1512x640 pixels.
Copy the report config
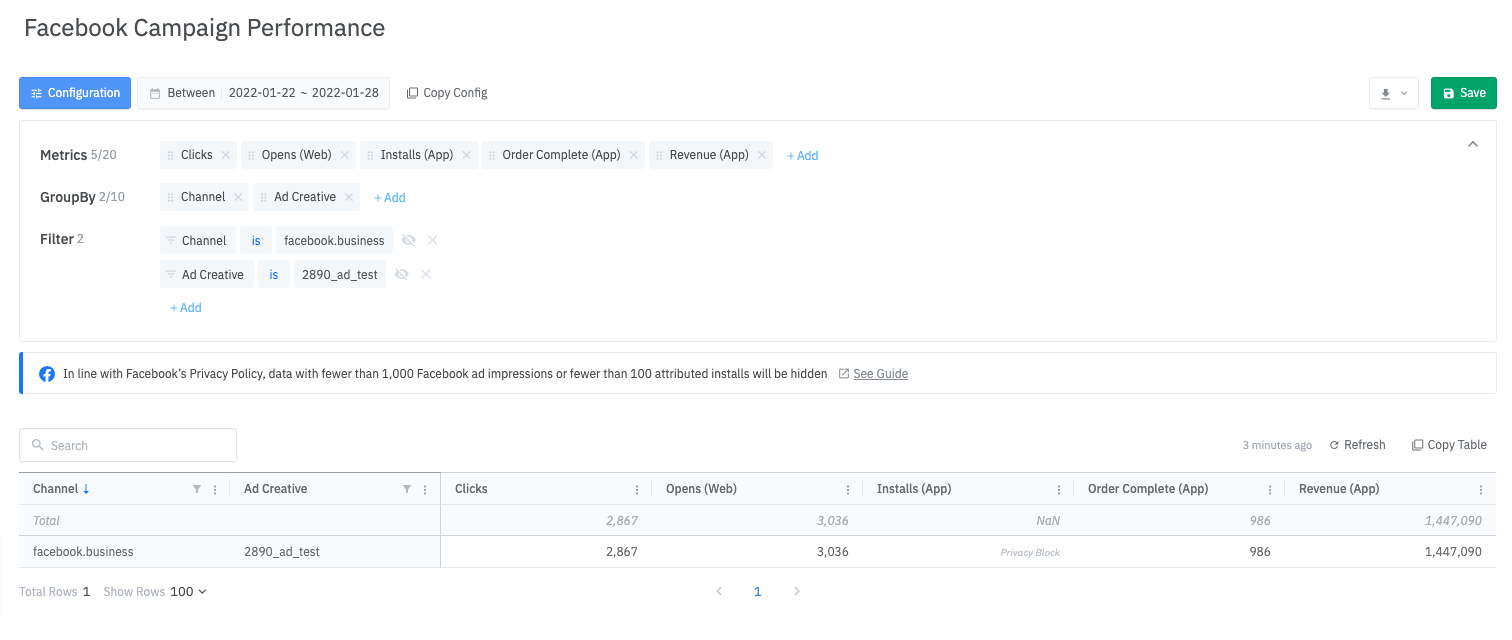tap(447, 93)
